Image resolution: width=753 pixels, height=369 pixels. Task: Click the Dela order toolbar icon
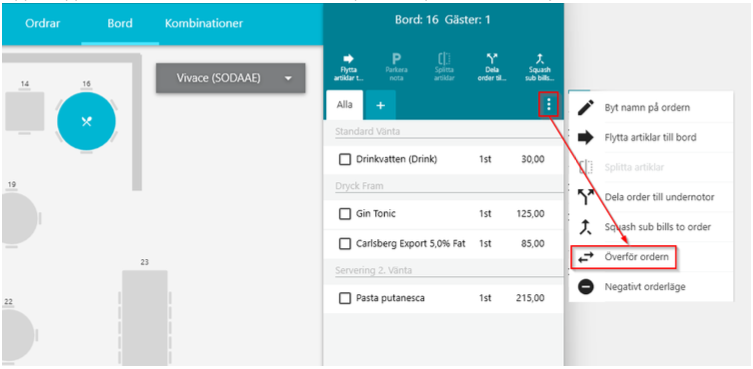[x=492, y=59]
